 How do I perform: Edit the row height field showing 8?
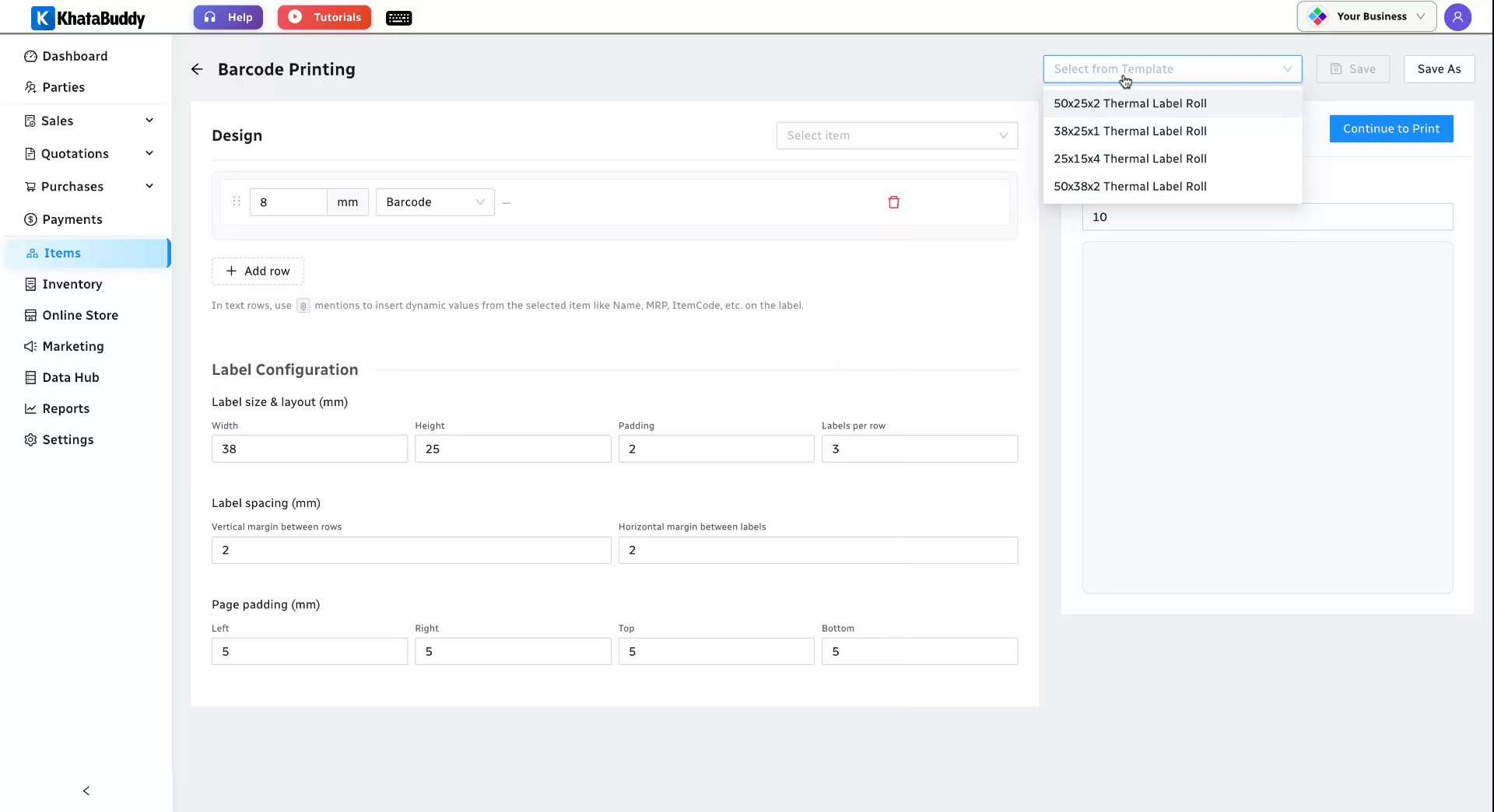point(288,202)
